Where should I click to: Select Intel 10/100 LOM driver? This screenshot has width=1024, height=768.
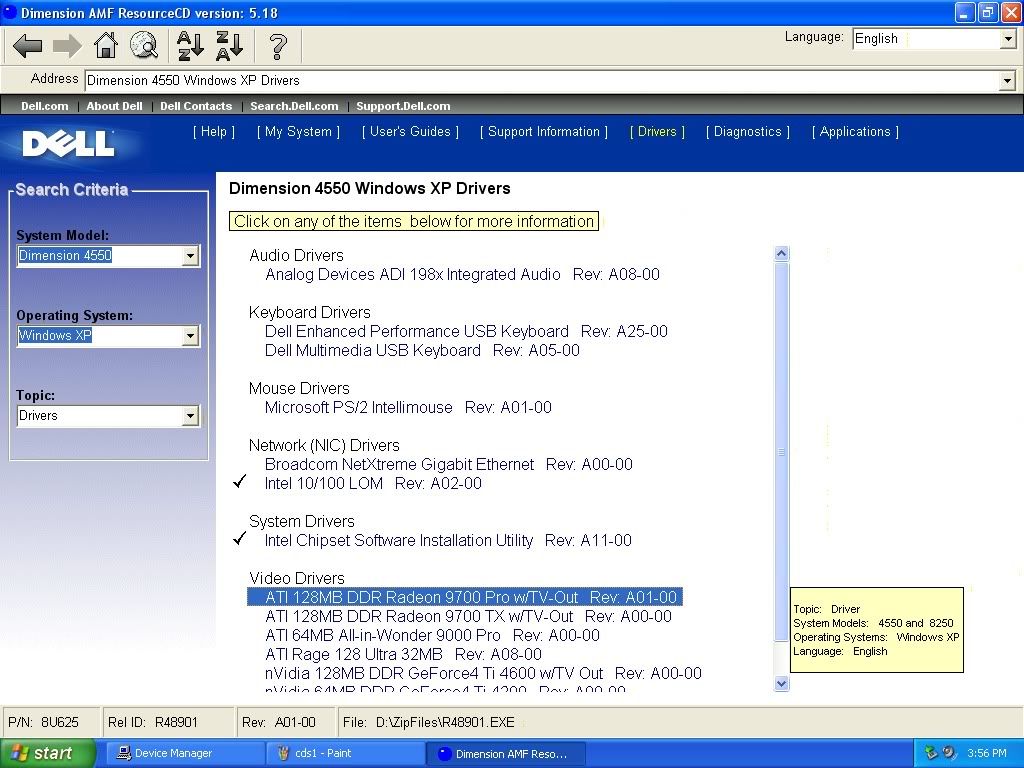373,483
